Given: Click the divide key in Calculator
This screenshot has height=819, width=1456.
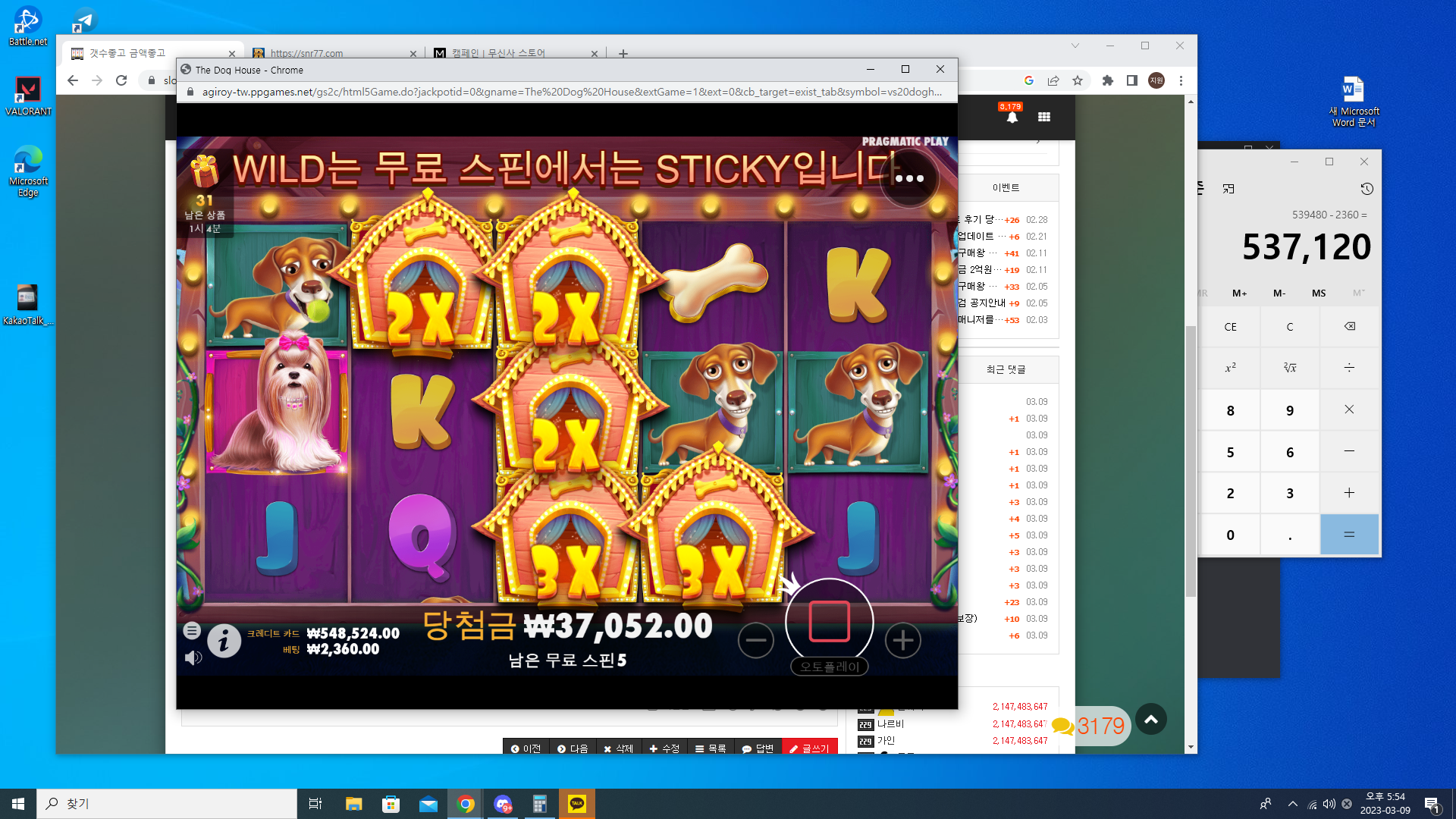Looking at the screenshot, I should click(1350, 368).
